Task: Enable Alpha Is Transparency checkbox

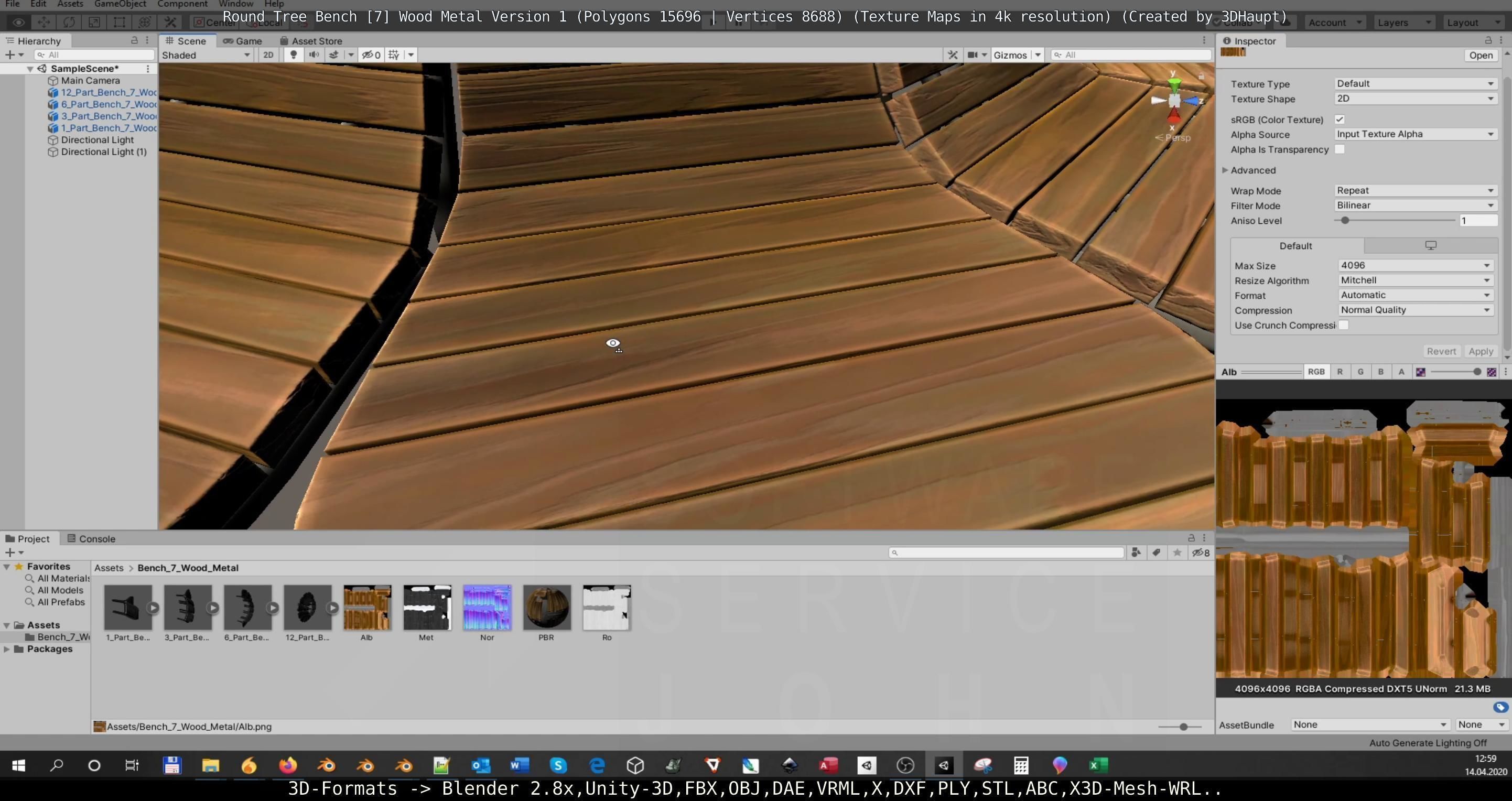Action: 1340,149
